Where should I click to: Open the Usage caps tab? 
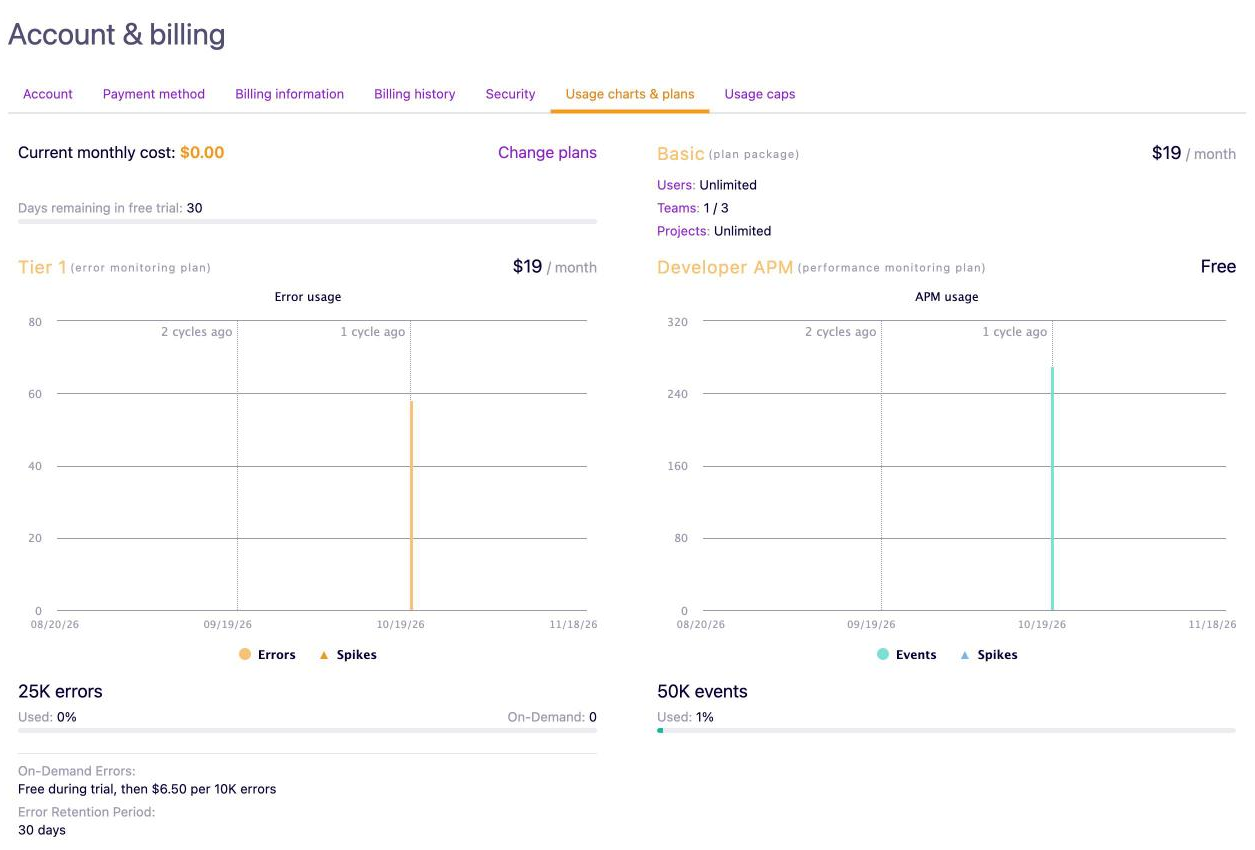coord(760,94)
